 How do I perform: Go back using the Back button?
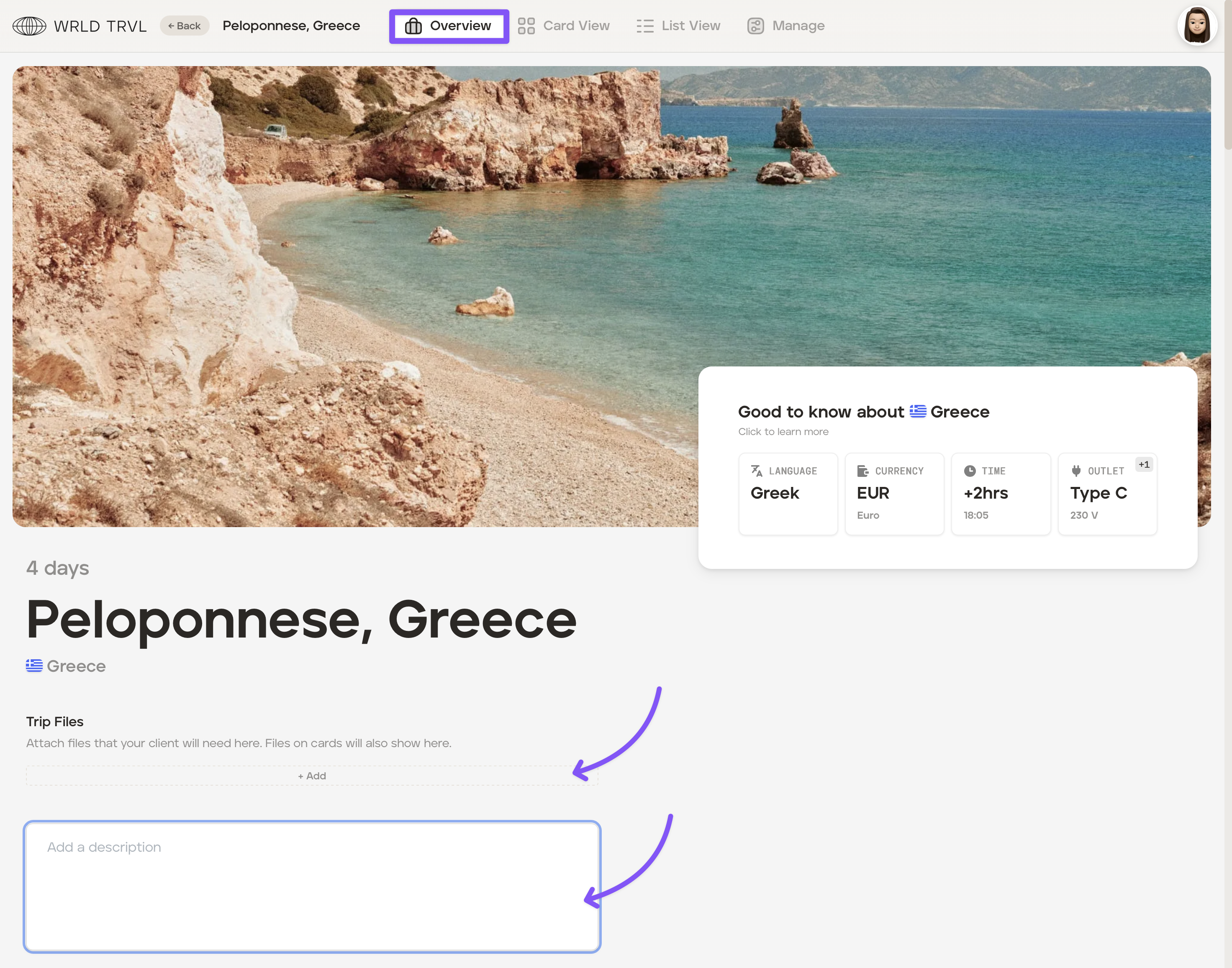(184, 26)
